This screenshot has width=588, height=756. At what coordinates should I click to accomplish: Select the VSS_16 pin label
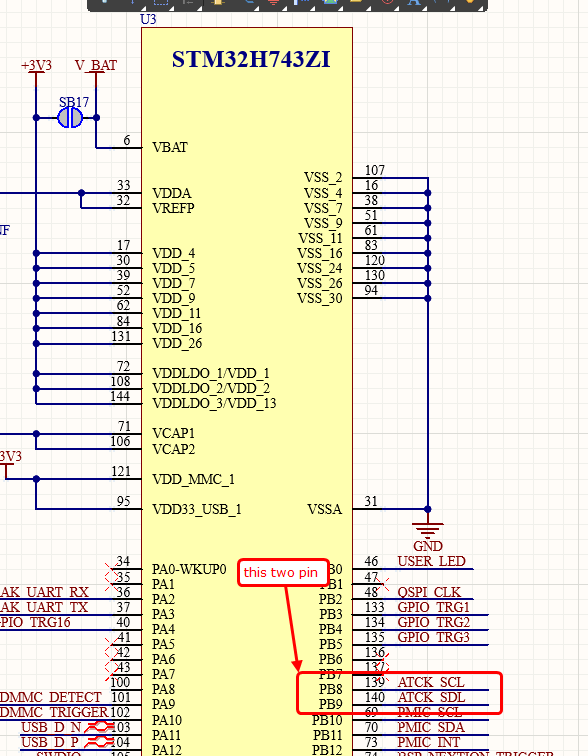(320, 253)
